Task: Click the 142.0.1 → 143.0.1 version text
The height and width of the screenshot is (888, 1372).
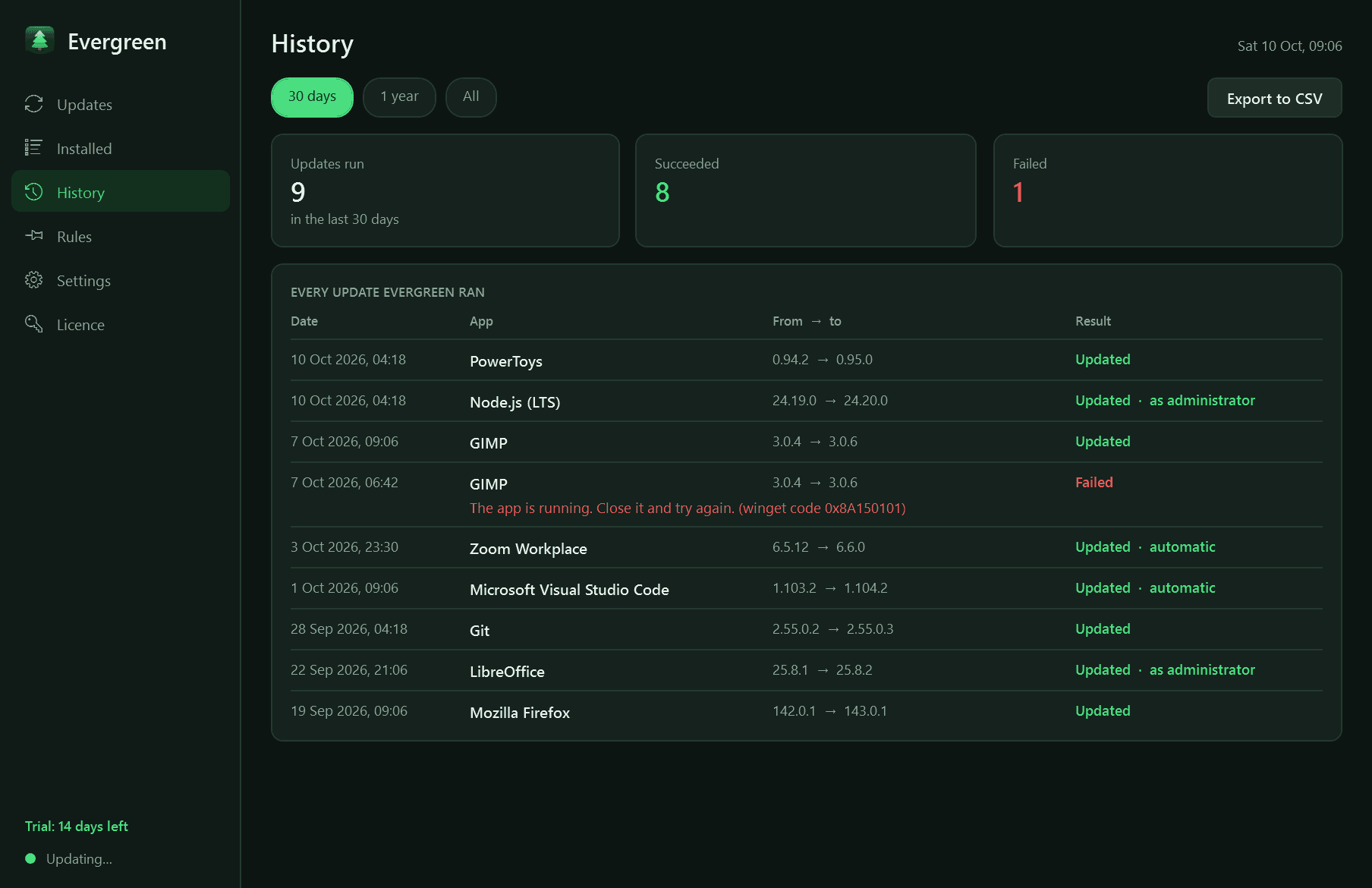Action: click(829, 710)
